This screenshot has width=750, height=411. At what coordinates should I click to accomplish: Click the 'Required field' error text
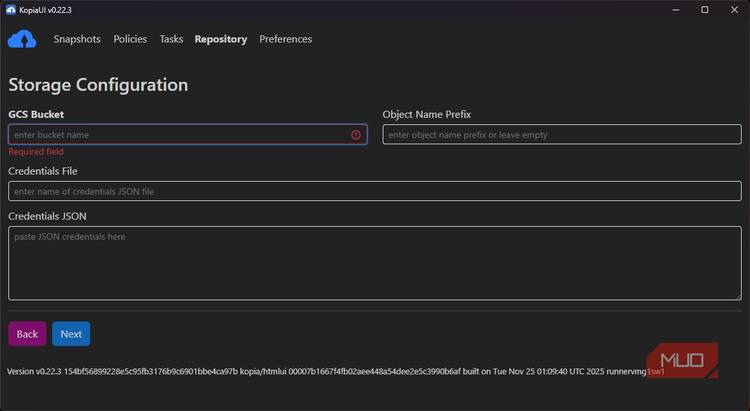click(x=36, y=152)
